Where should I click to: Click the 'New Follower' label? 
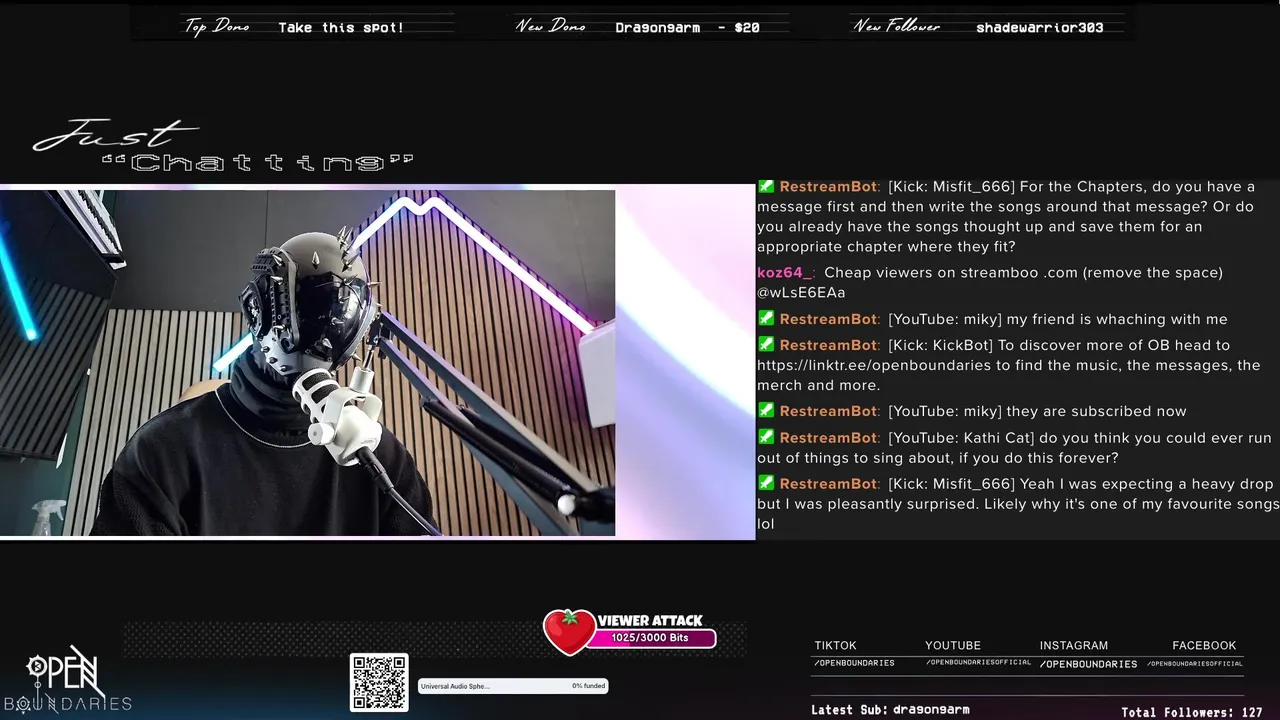[896, 26]
